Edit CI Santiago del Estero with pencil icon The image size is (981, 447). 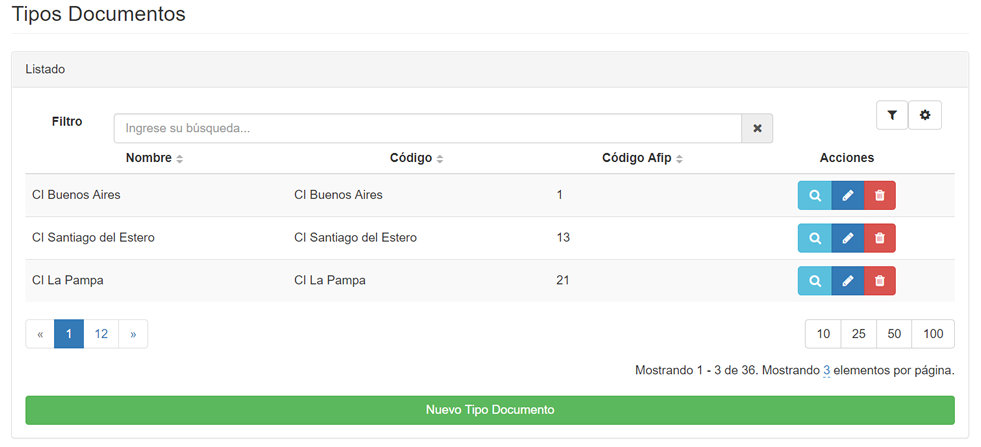tap(848, 238)
